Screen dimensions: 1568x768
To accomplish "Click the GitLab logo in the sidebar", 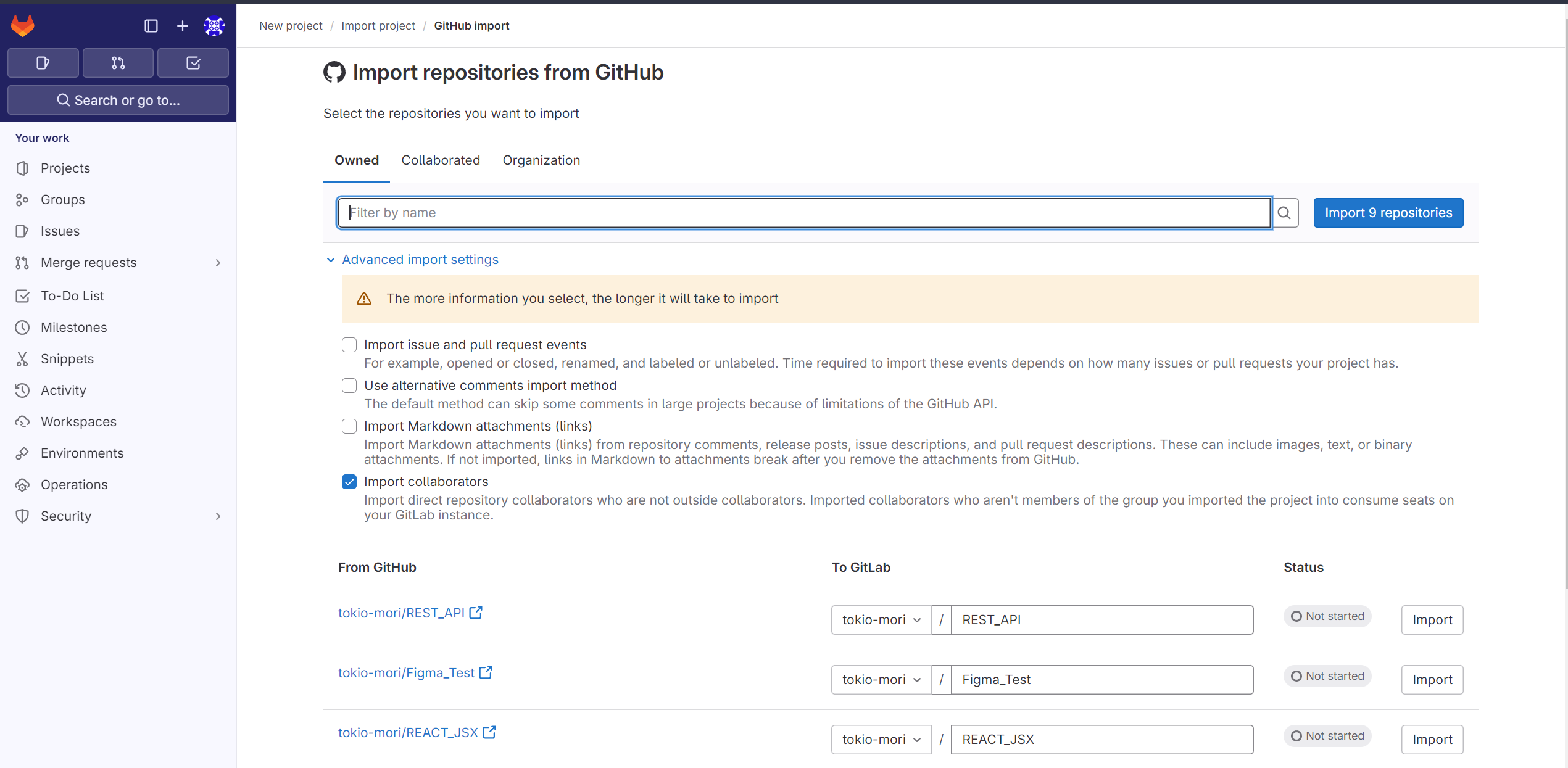I will [22, 25].
